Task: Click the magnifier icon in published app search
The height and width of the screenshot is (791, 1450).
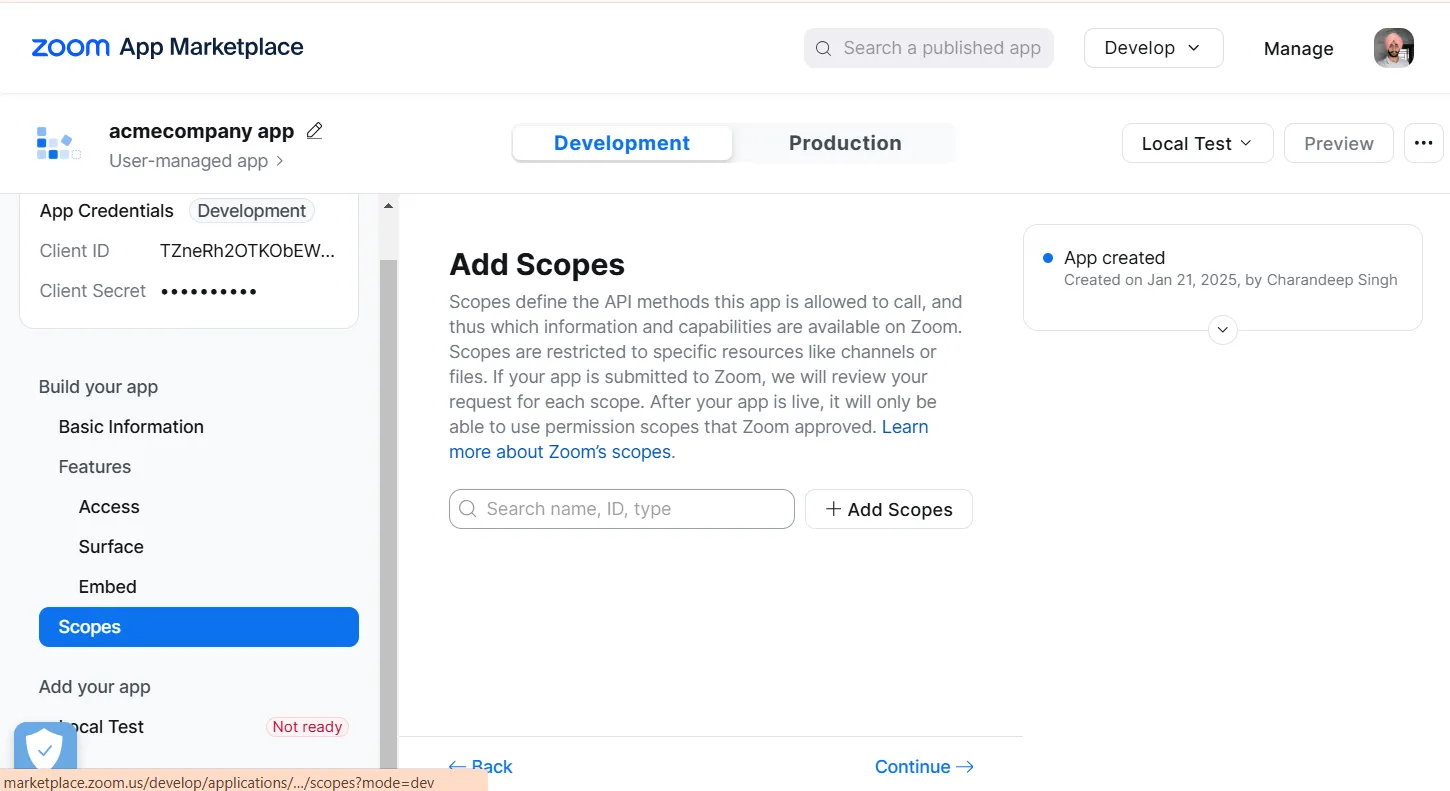Action: click(x=823, y=48)
